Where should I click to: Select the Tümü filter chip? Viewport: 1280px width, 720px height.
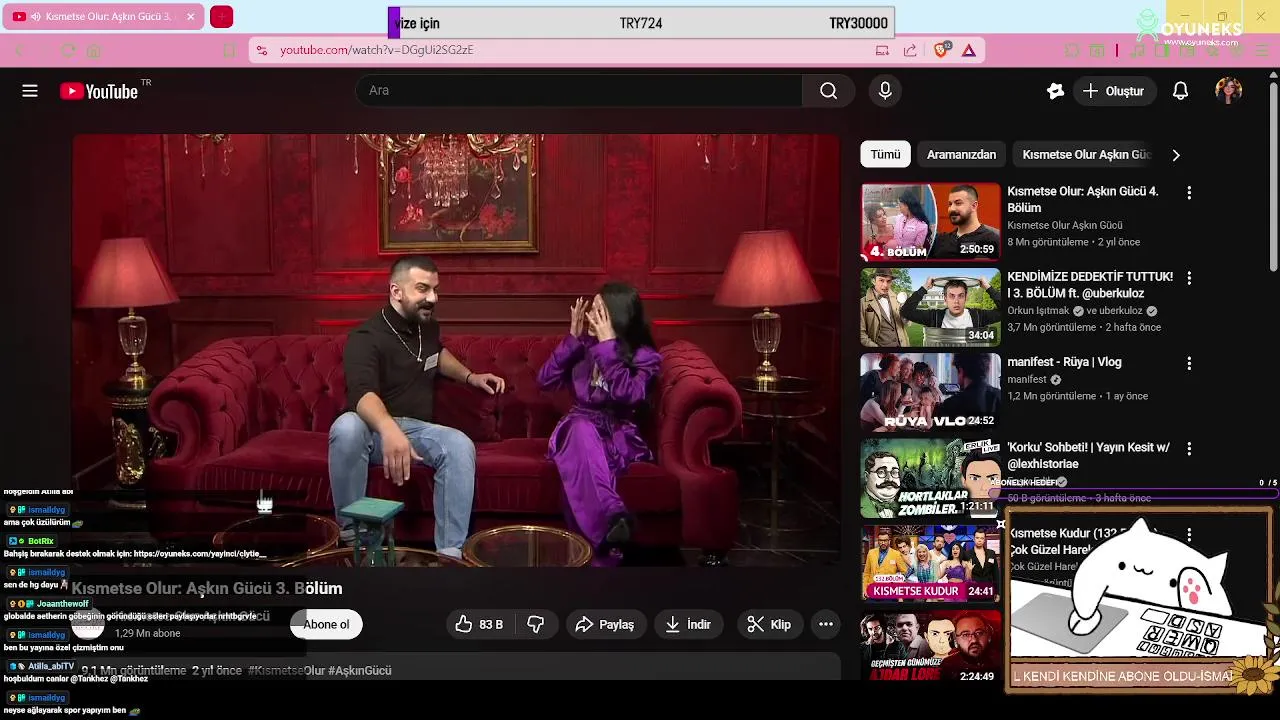tap(885, 154)
